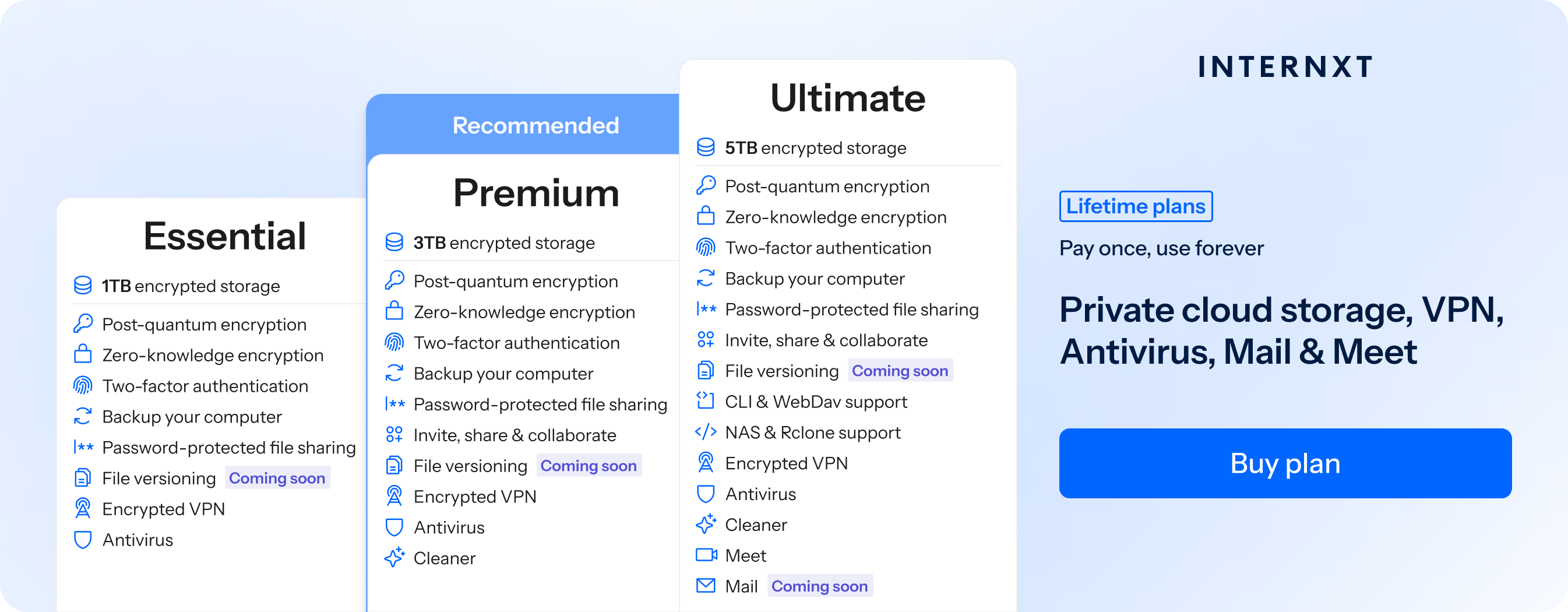Click the post-quantum encryption key icon under Ultimate
1568x612 pixels.
tap(706, 187)
